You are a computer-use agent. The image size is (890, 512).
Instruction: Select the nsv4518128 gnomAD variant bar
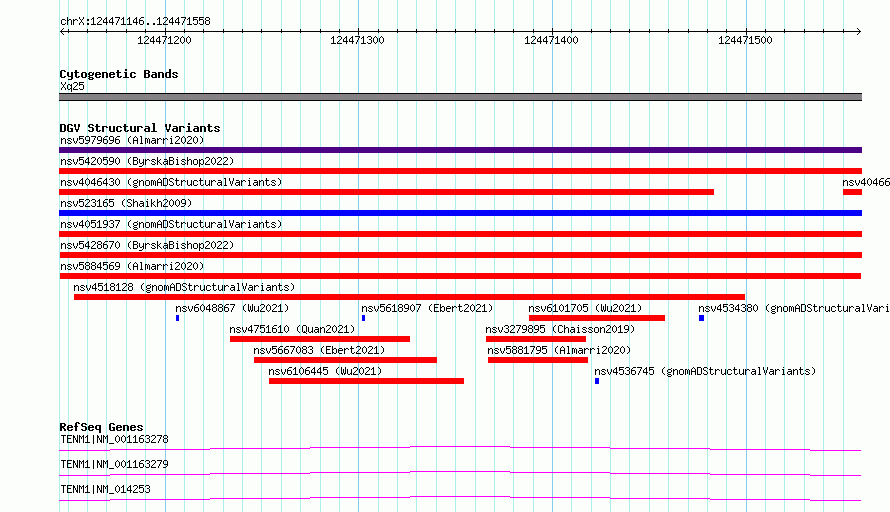click(409, 297)
